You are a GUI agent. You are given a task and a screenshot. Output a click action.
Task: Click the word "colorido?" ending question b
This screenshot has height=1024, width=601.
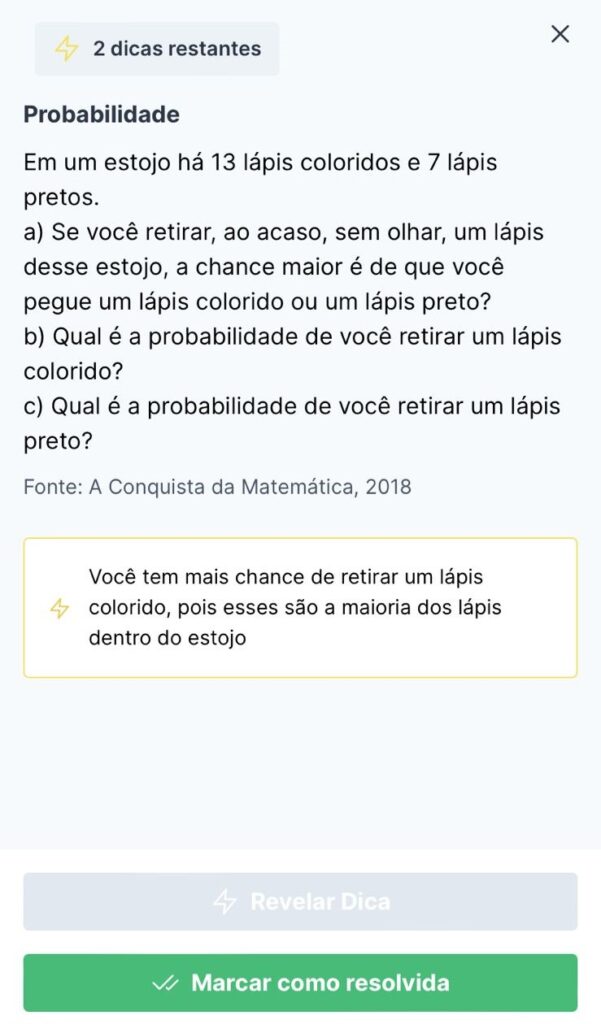click(x=73, y=372)
